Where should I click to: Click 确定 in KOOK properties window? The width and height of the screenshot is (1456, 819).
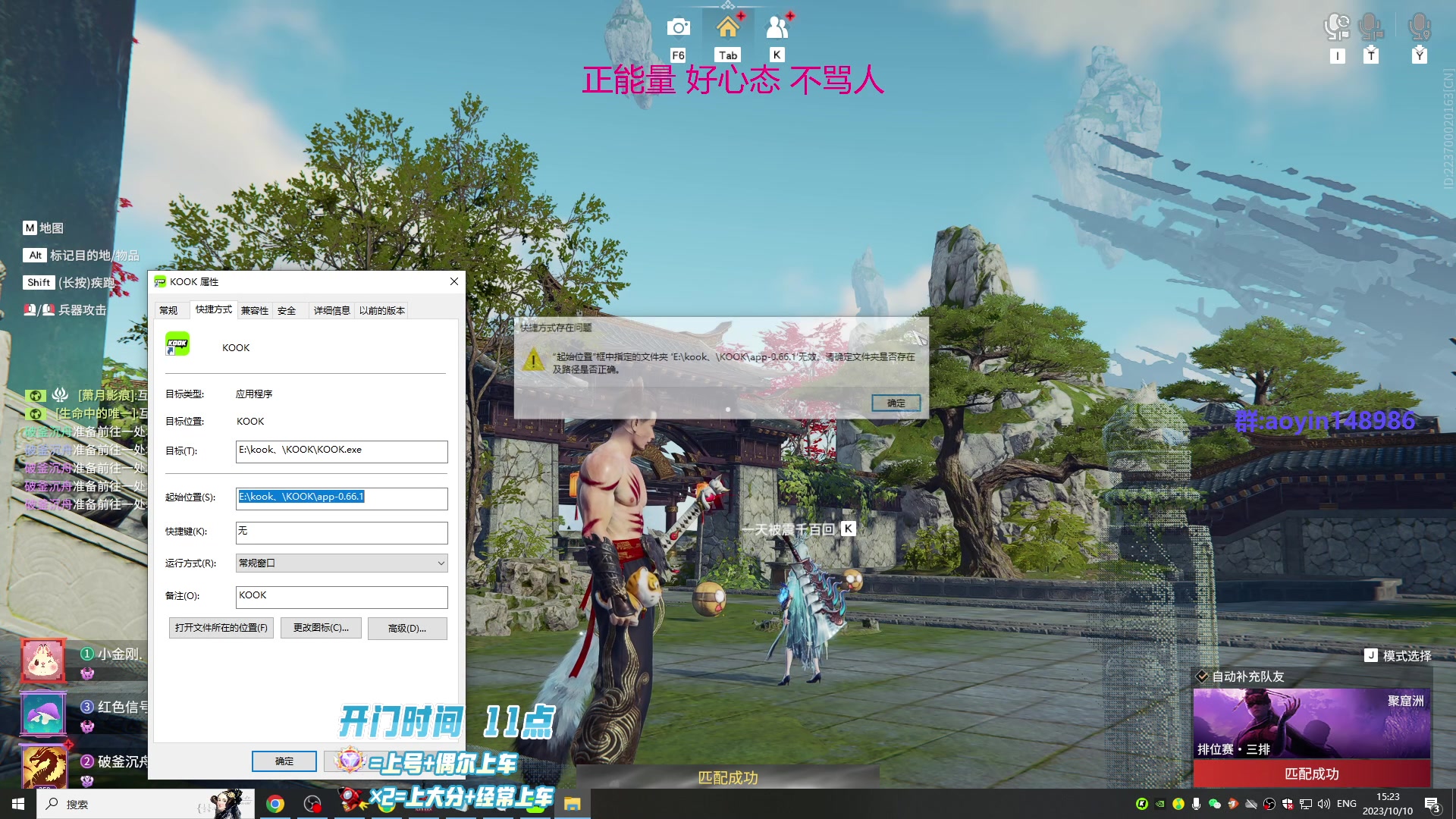click(x=284, y=761)
